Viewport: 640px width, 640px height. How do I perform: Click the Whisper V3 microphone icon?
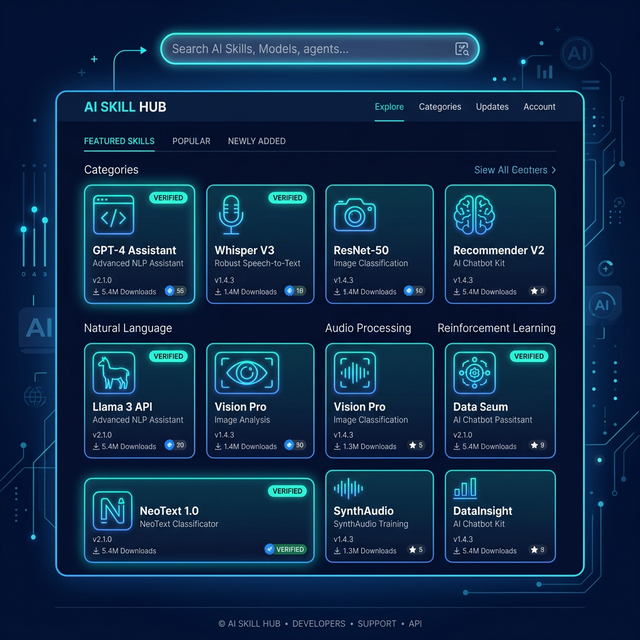tap(231, 215)
